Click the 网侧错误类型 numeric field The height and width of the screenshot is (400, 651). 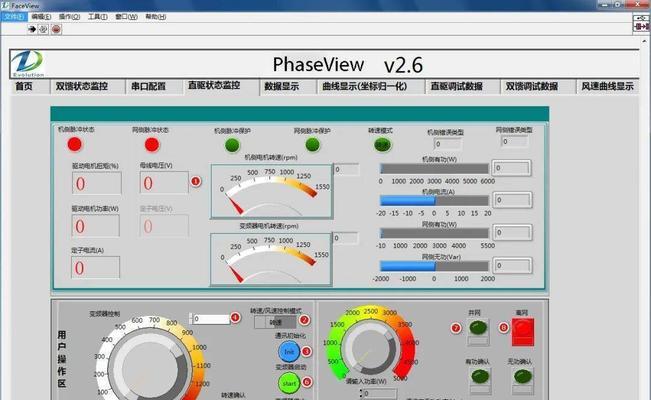pos(514,142)
